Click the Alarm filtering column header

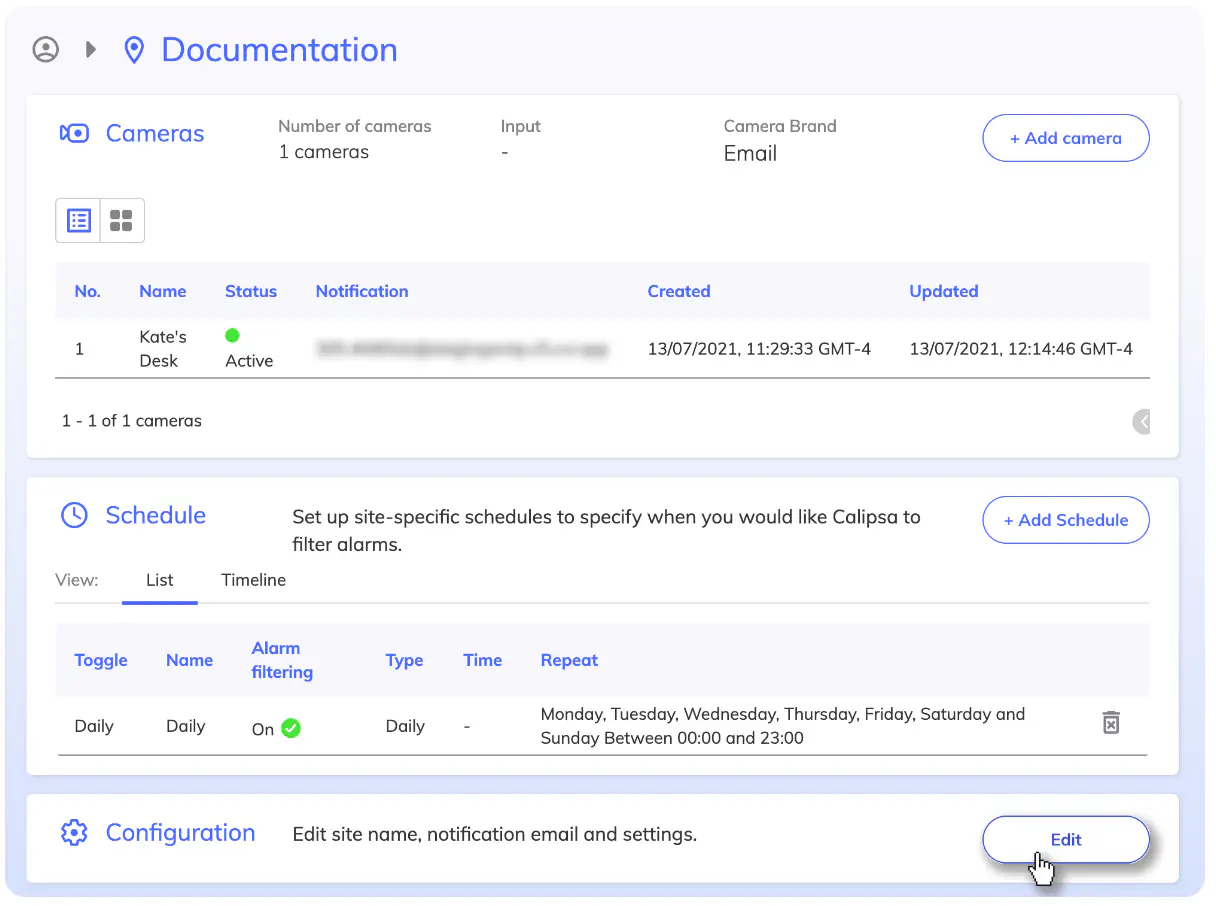282,660
